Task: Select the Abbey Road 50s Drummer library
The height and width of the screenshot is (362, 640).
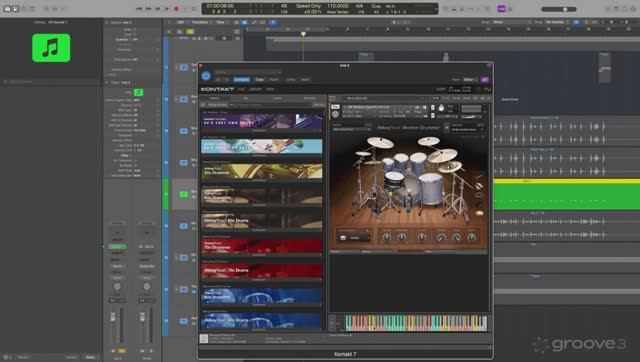Action: coord(262,171)
